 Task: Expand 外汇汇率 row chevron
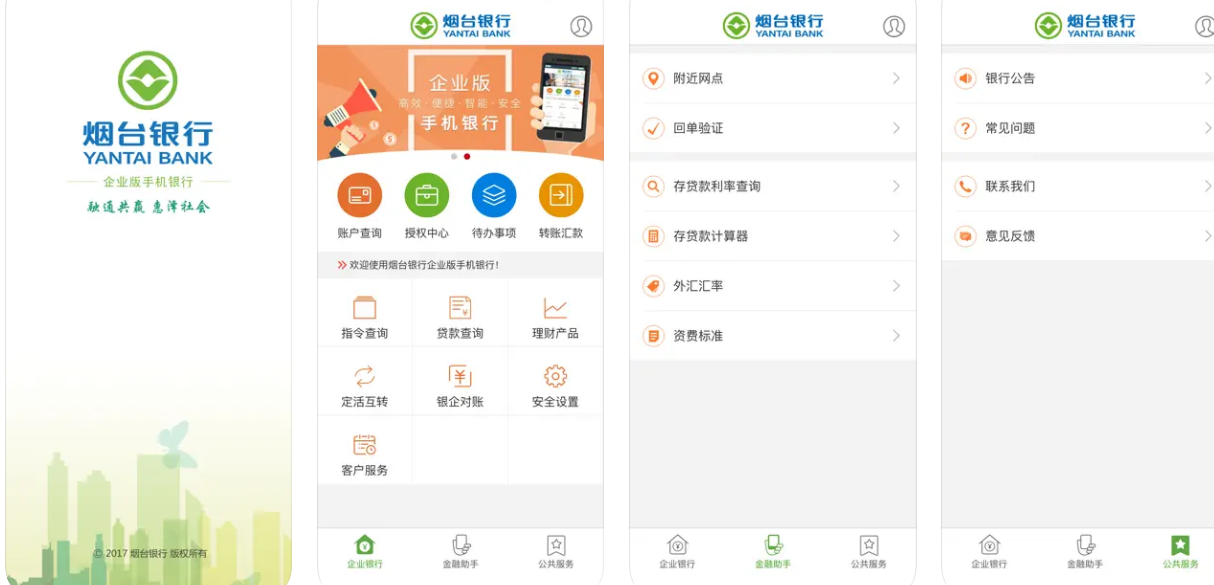tap(896, 286)
